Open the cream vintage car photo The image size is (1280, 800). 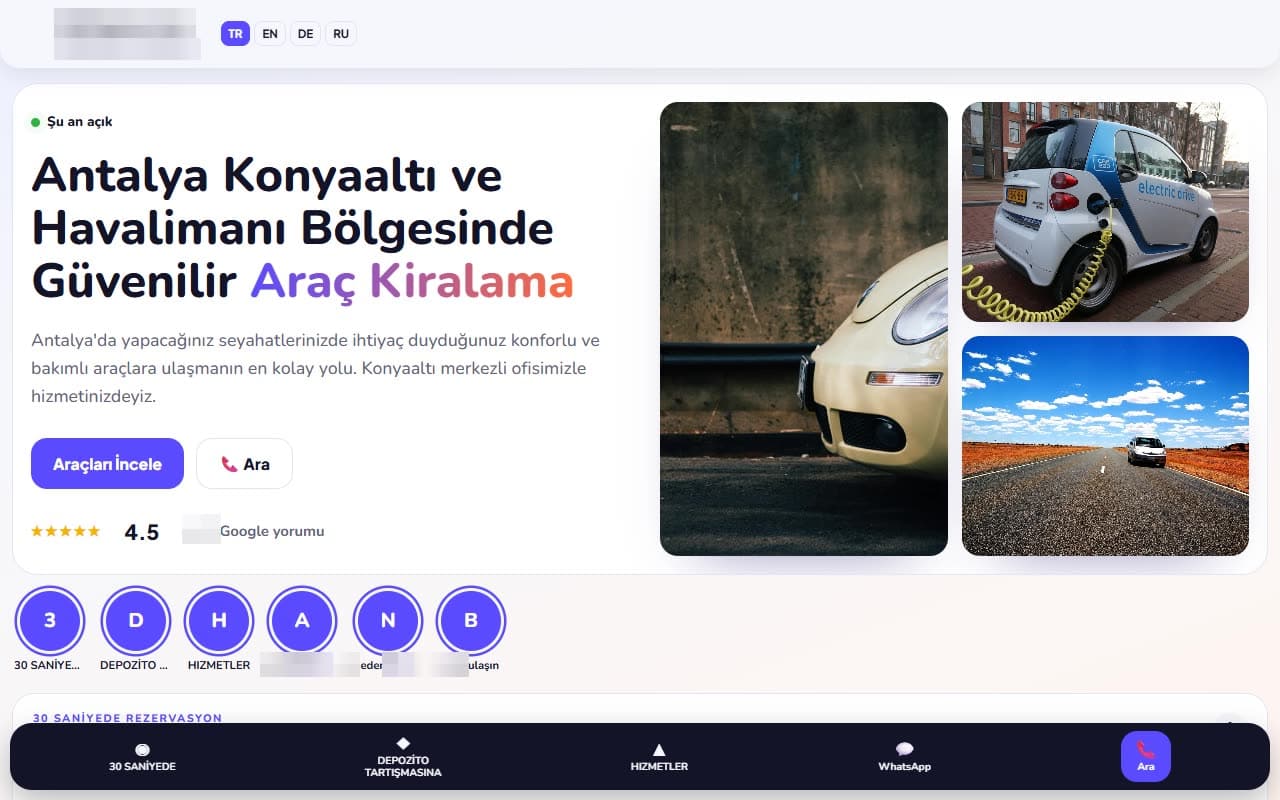tap(804, 329)
